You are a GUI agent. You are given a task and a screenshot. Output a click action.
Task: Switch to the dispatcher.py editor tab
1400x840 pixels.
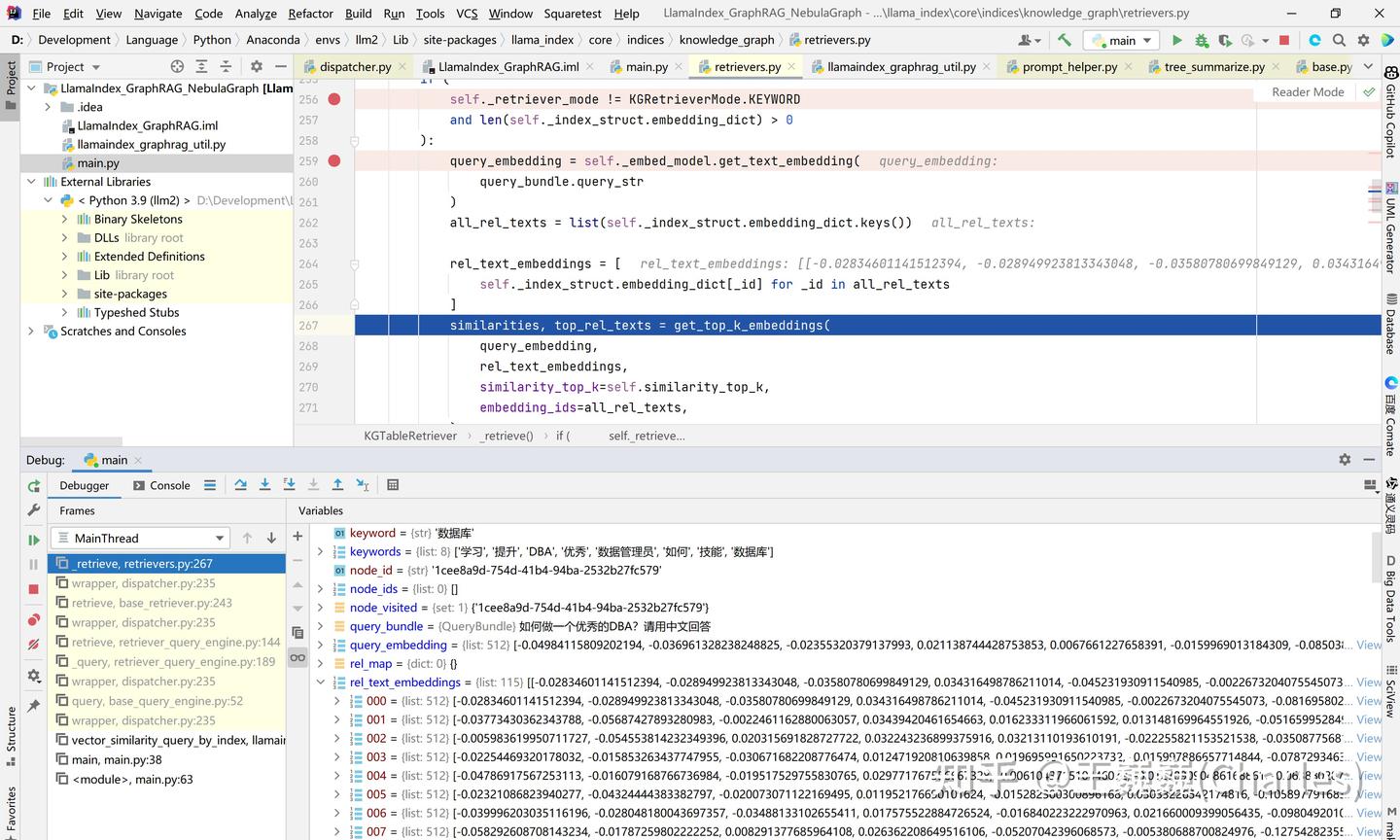click(x=355, y=66)
